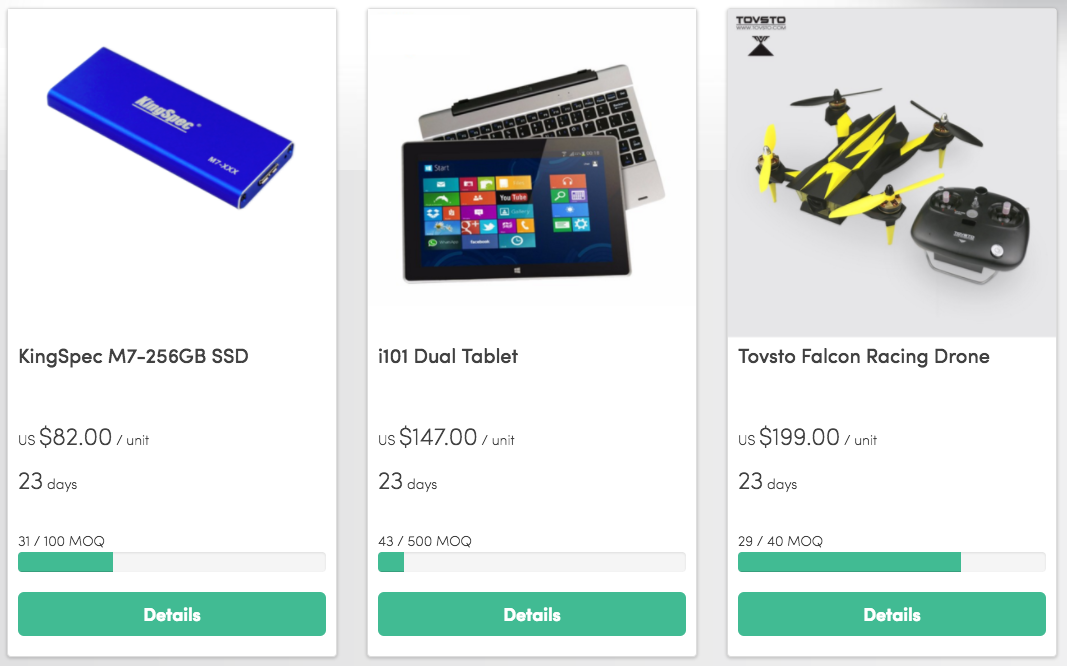Click the 23 days text on tablet card
Viewport: 1067px width, 666px height.
coord(408,482)
